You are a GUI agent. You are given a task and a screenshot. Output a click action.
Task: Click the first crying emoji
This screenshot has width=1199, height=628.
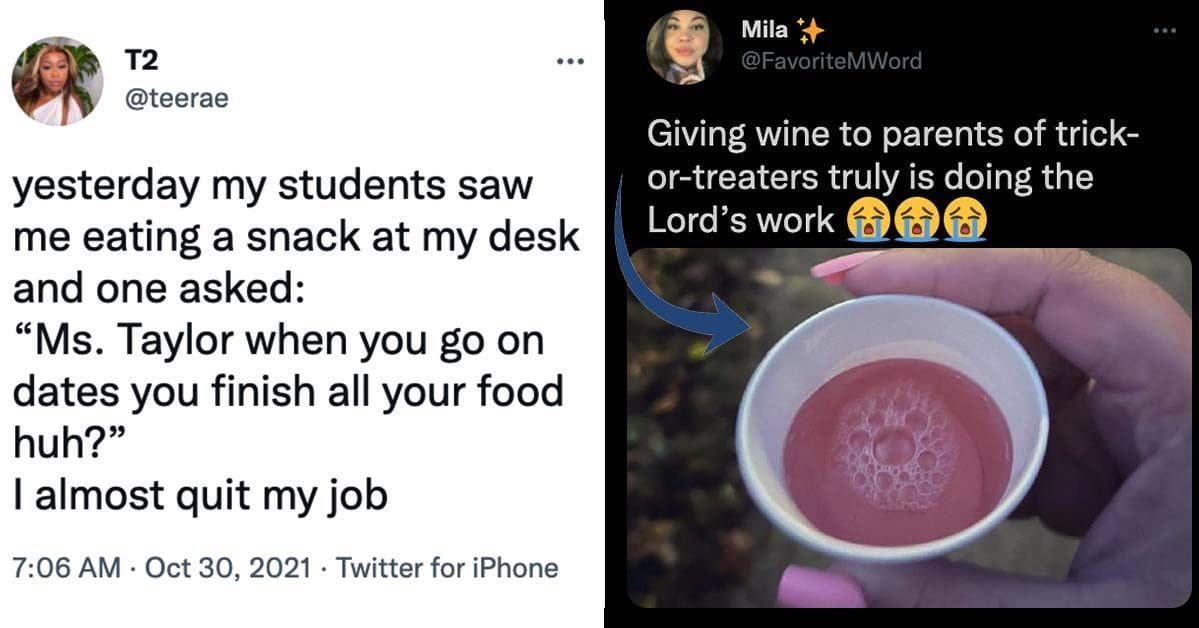click(868, 222)
